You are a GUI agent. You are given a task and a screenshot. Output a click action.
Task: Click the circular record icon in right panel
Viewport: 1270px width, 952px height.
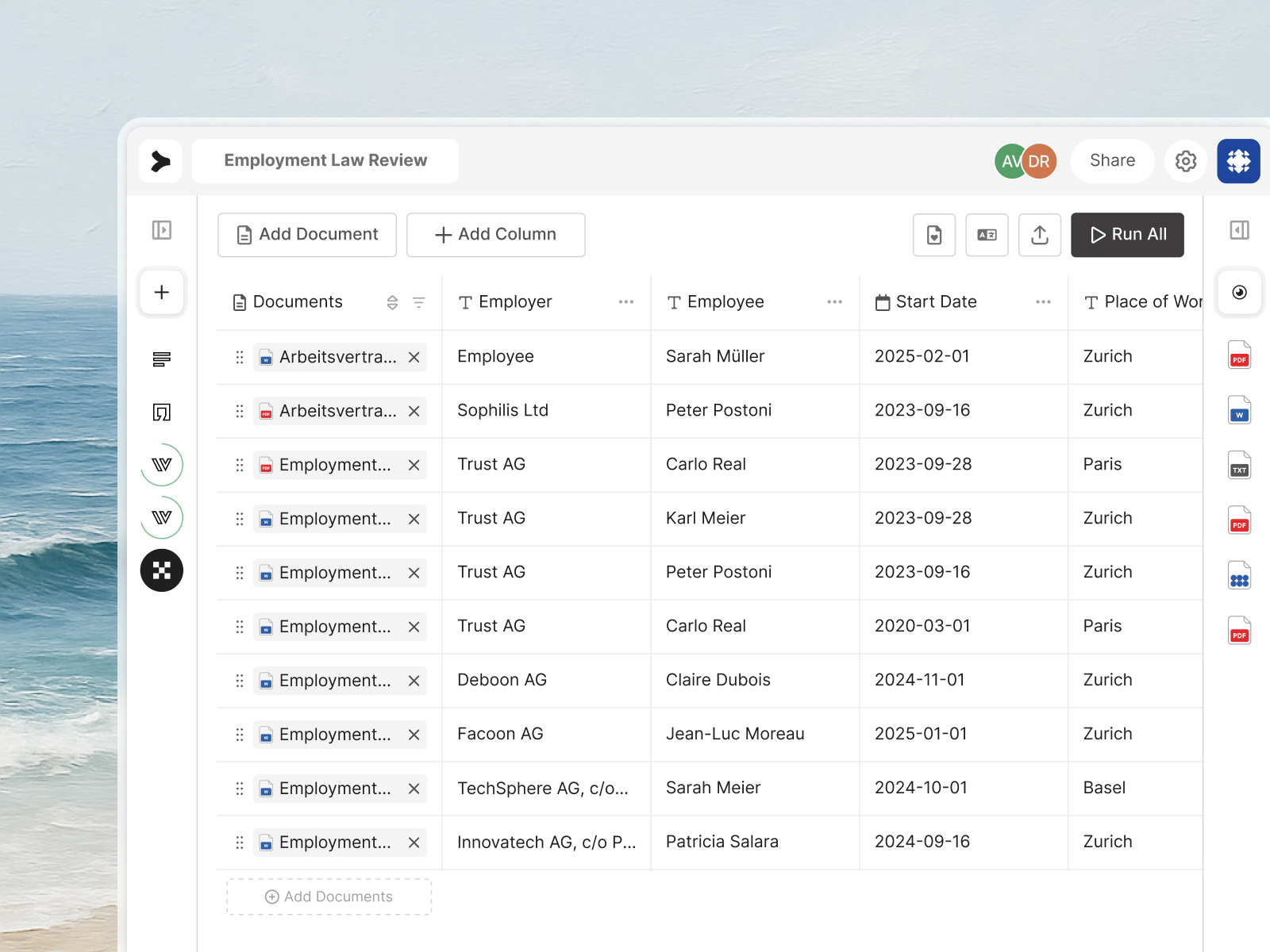(1239, 292)
